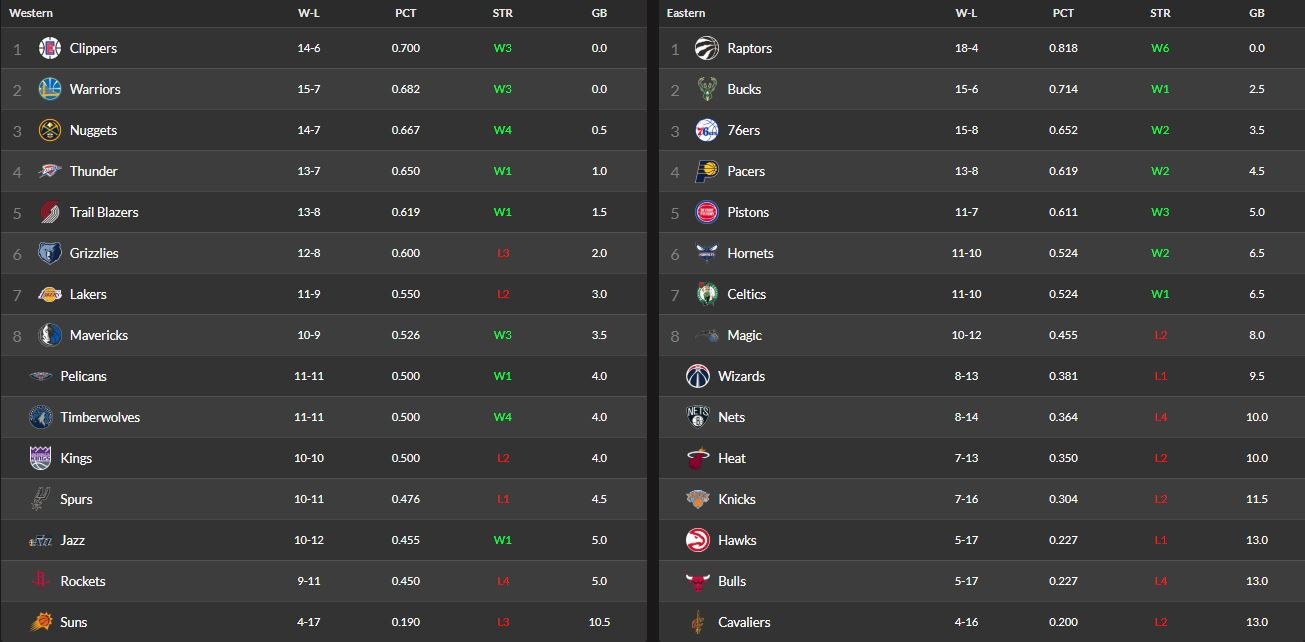Click the Bulls team logo
Viewport: 1305px width, 642px height.
pos(697,581)
